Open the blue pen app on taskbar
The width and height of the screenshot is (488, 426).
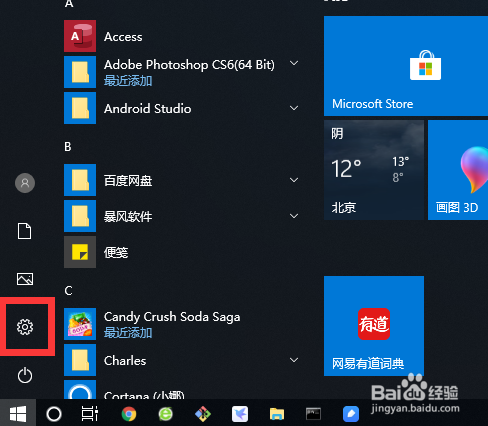click(351, 414)
